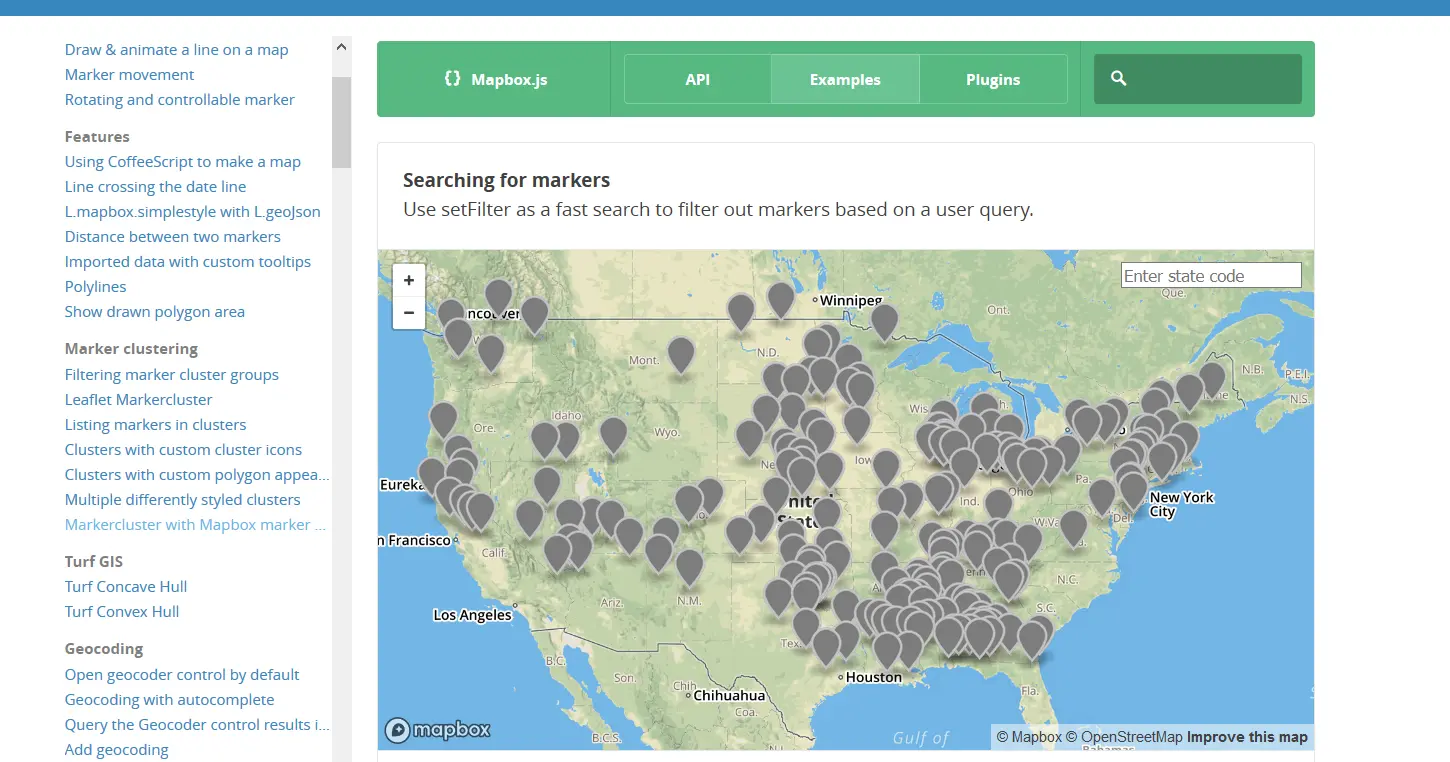Viewport: 1450px width, 762px height.
Task: Open Using CoffeeScript to make a map
Action: click(x=183, y=161)
